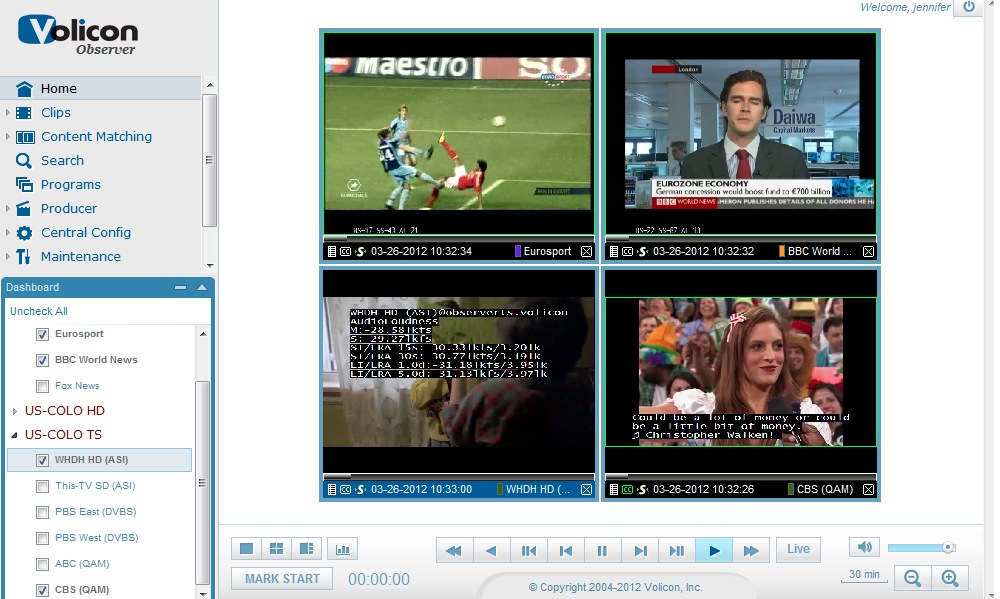Close the Eurosport player
This screenshot has width=1000, height=599.
click(x=586, y=251)
